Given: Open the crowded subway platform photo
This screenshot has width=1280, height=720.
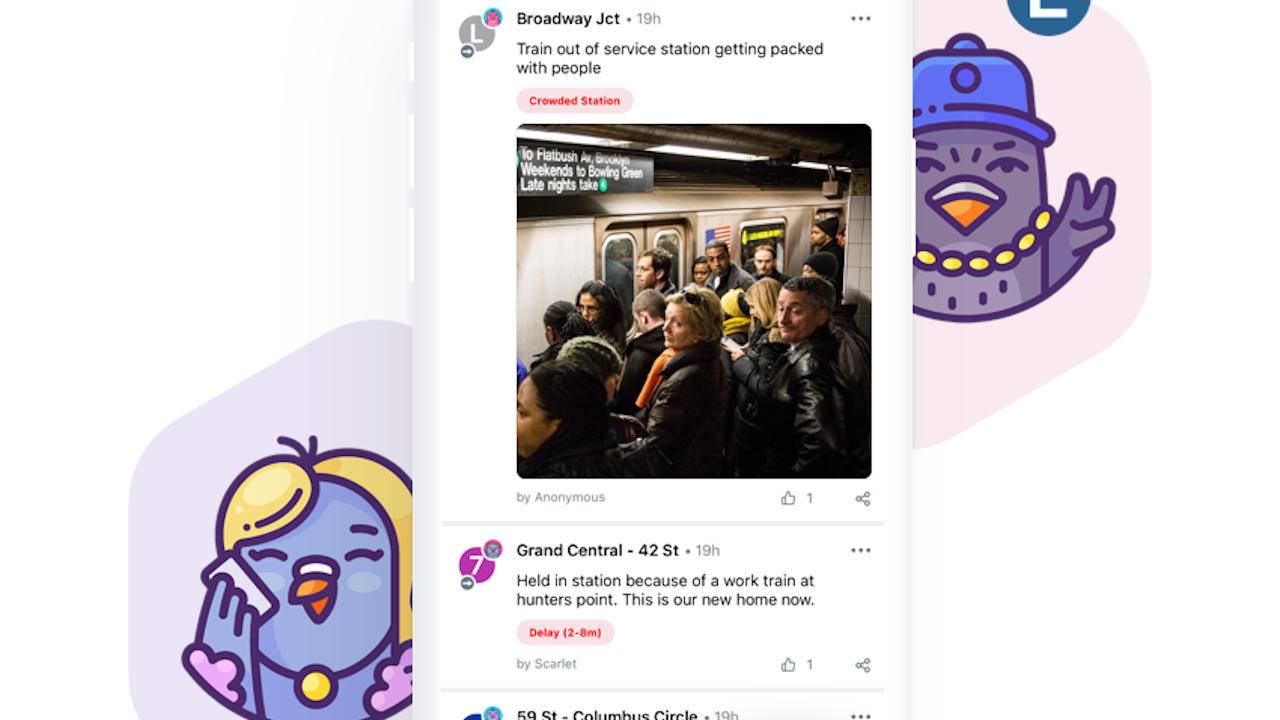Looking at the screenshot, I should coord(694,301).
